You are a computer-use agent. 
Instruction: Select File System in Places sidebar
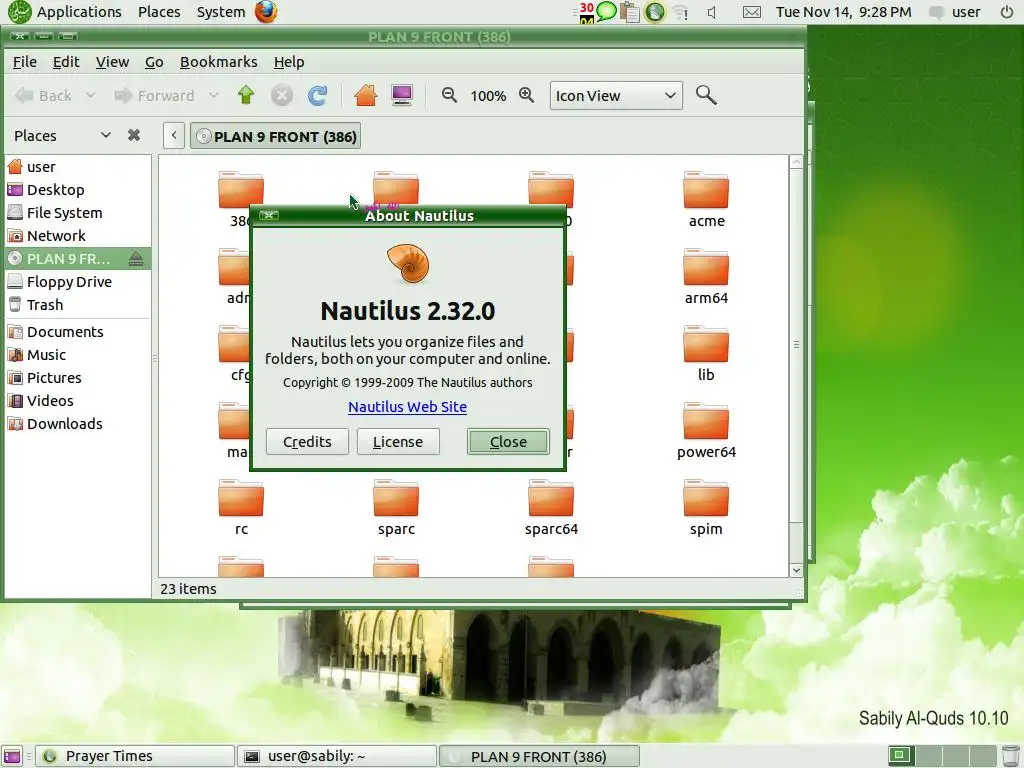point(78,212)
